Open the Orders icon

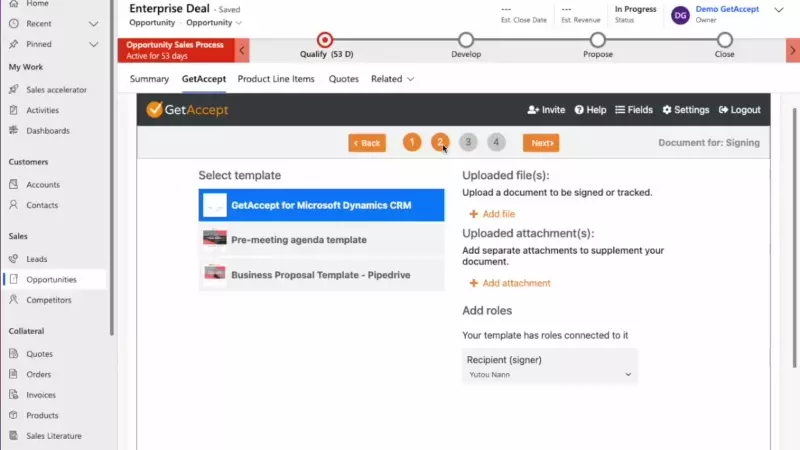(14, 374)
